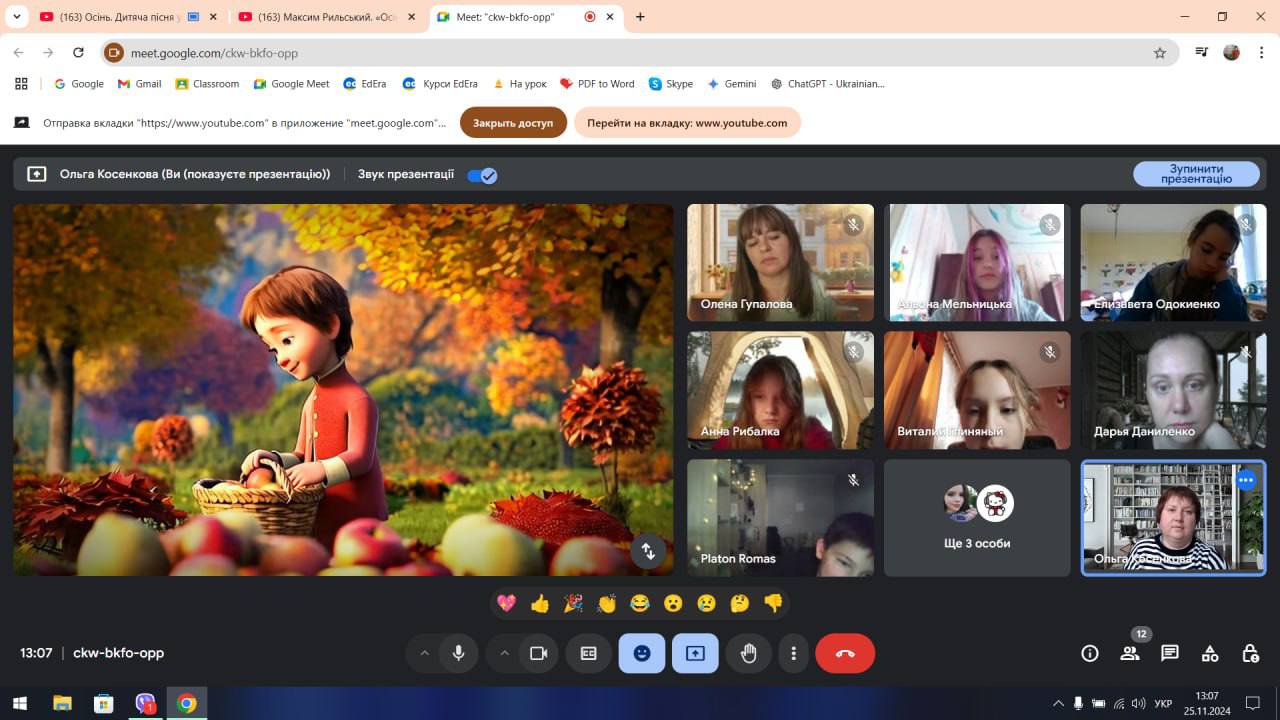This screenshot has height=720, width=1280.
Task: Click the red leave call button
Action: (x=844, y=653)
